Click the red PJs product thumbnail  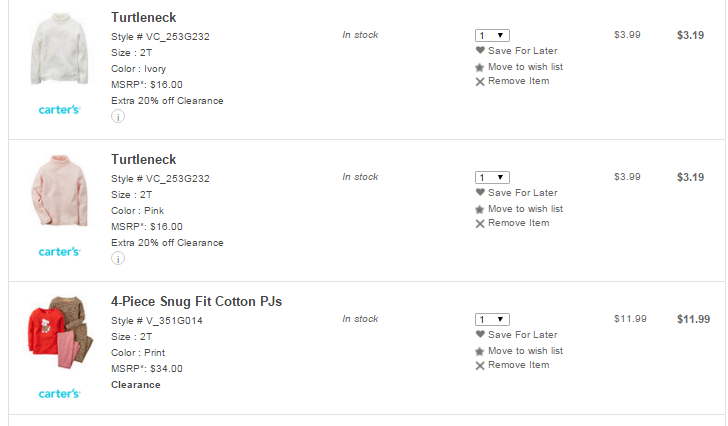(59, 337)
